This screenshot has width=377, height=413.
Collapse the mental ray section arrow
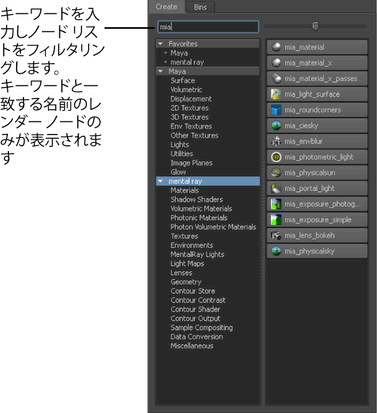(161, 181)
